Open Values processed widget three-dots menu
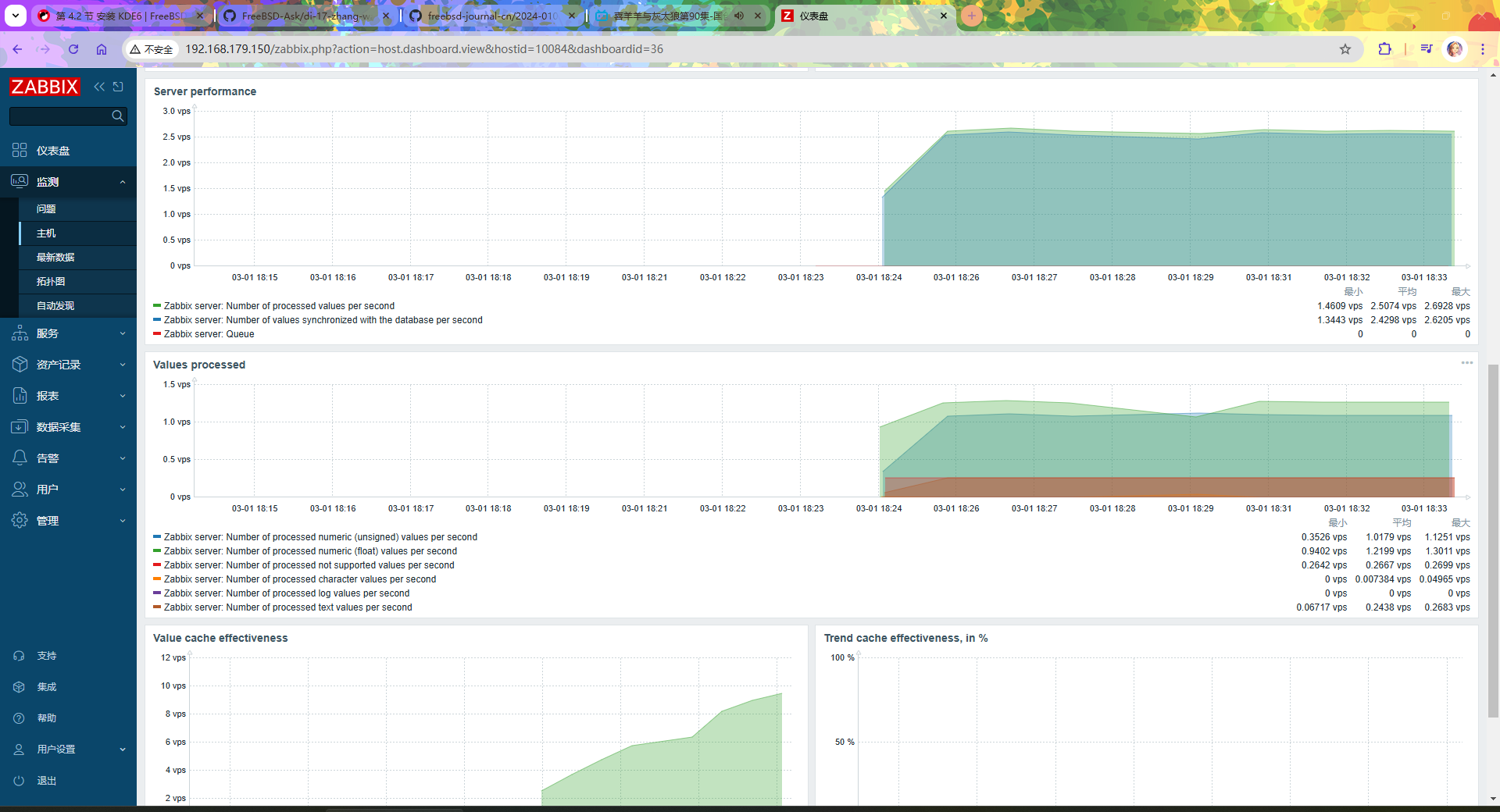Image resolution: width=1500 pixels, height=812 pixels. pyautogui.click(x=1466, y=363)
